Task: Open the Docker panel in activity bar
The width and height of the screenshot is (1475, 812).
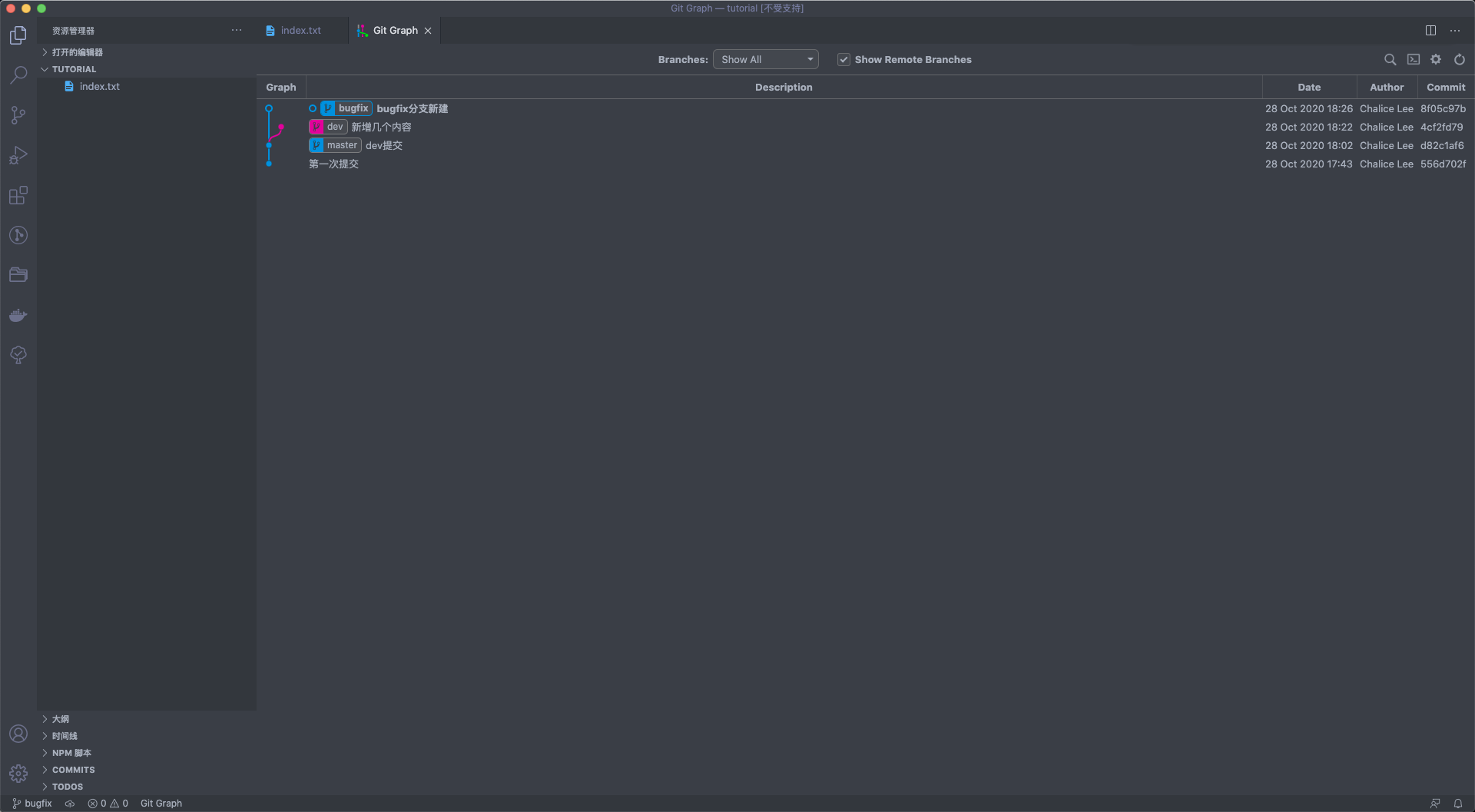Action: click(18, 315)
